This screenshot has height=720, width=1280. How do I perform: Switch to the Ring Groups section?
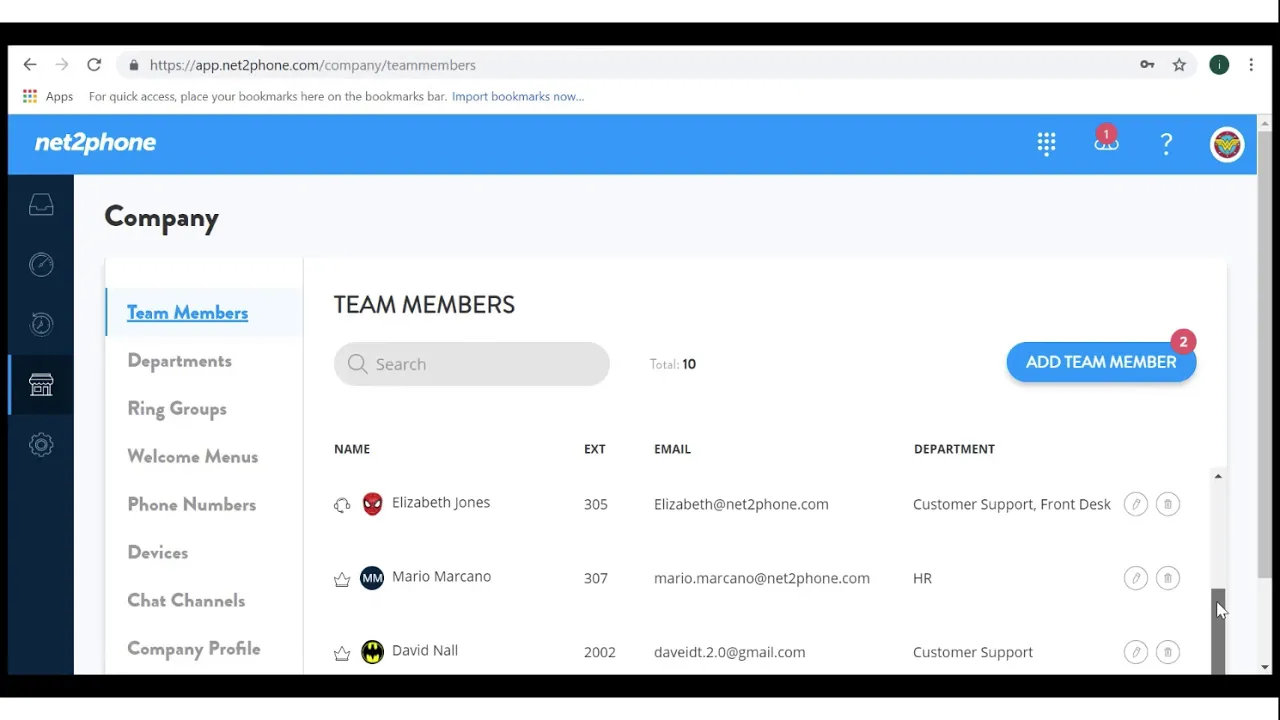177,409
